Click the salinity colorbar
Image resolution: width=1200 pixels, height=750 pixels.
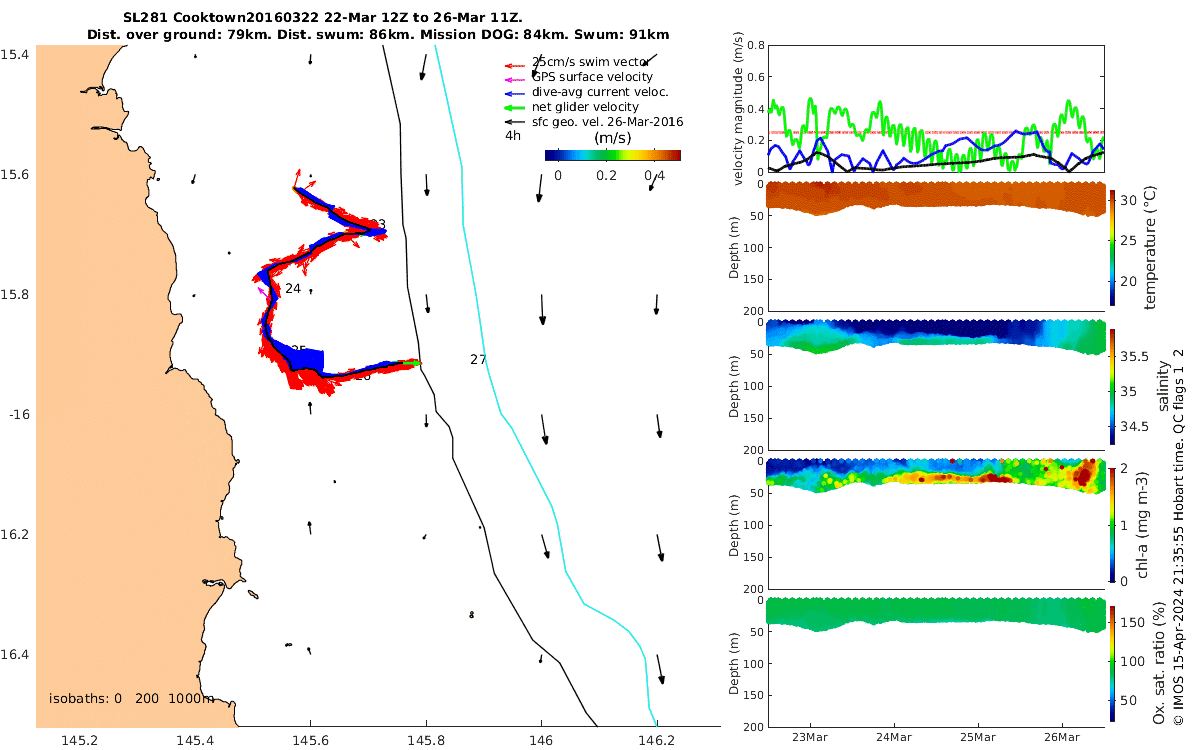[x=1114, y=386]
